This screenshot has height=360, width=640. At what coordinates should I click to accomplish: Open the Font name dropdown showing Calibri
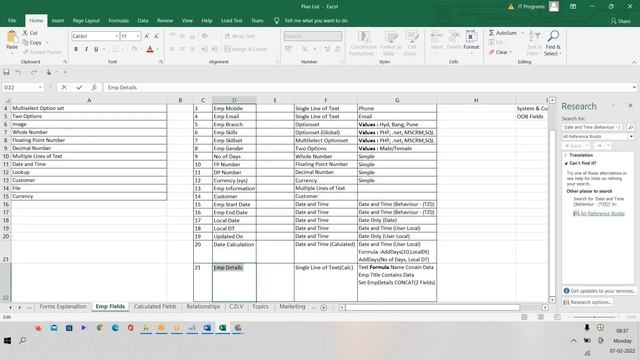click(x=116, y=36)
